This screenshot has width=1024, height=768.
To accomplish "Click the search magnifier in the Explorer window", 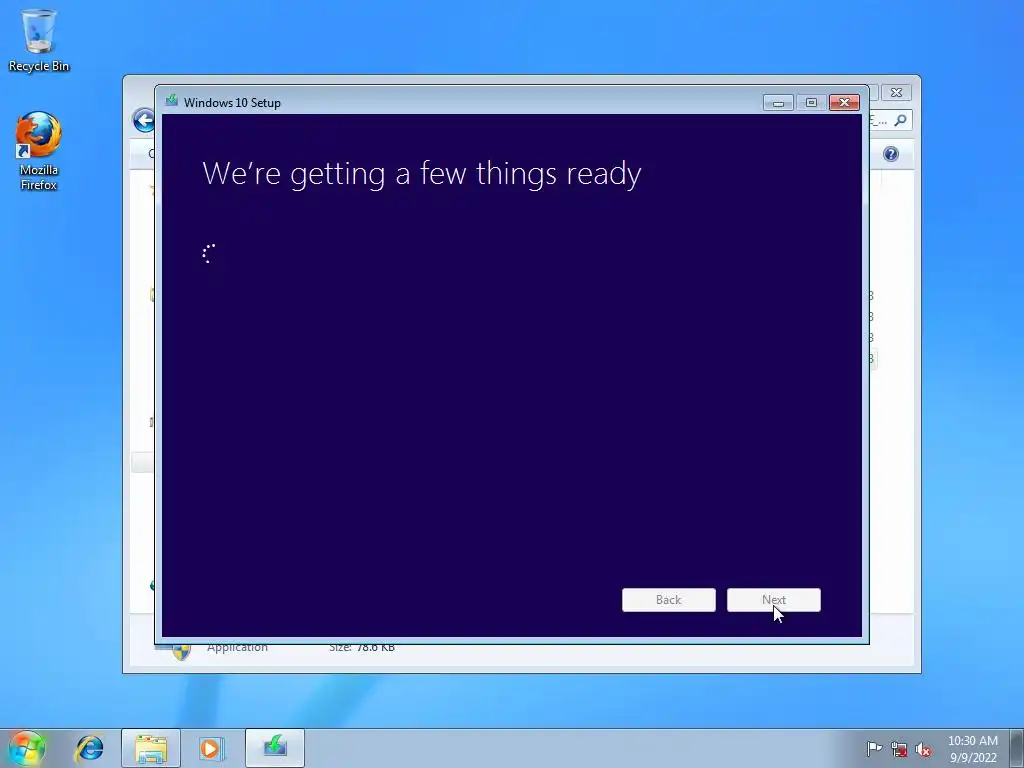I will 900,120.
